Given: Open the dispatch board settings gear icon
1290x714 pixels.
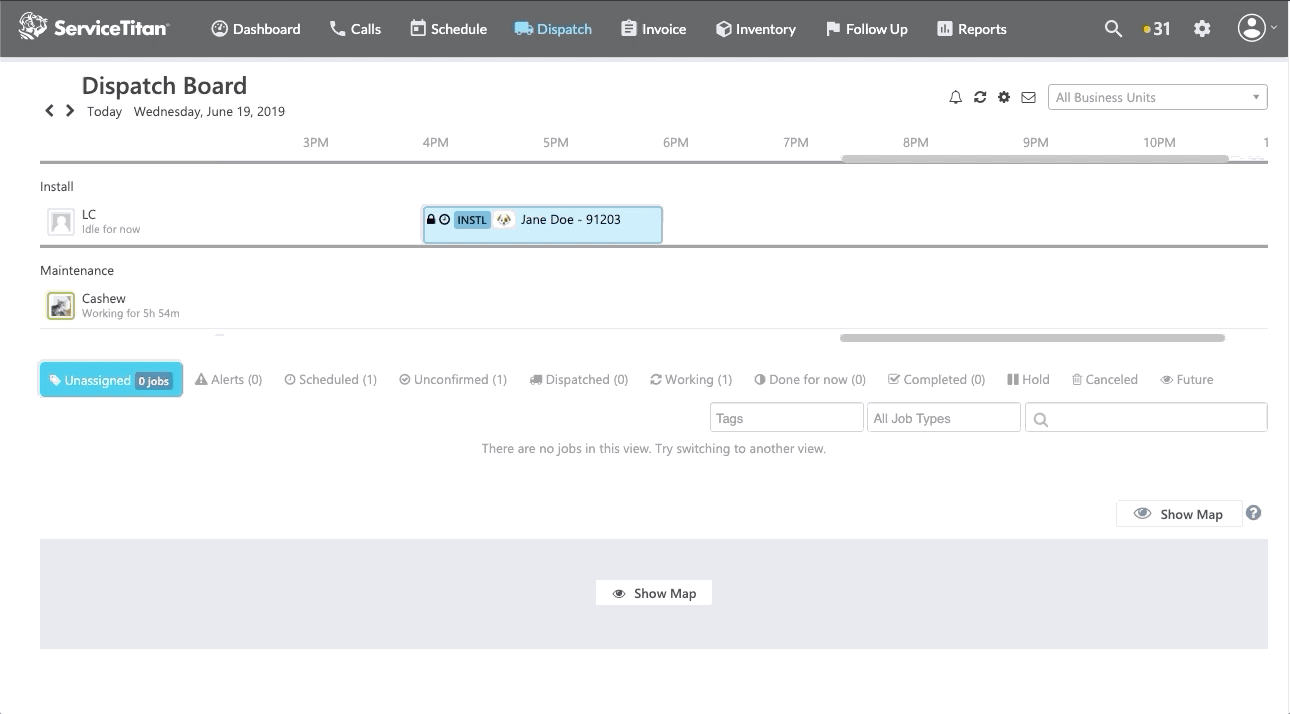Looking at the screenshot, I should pyautogui.click(x=1003, y=96).
